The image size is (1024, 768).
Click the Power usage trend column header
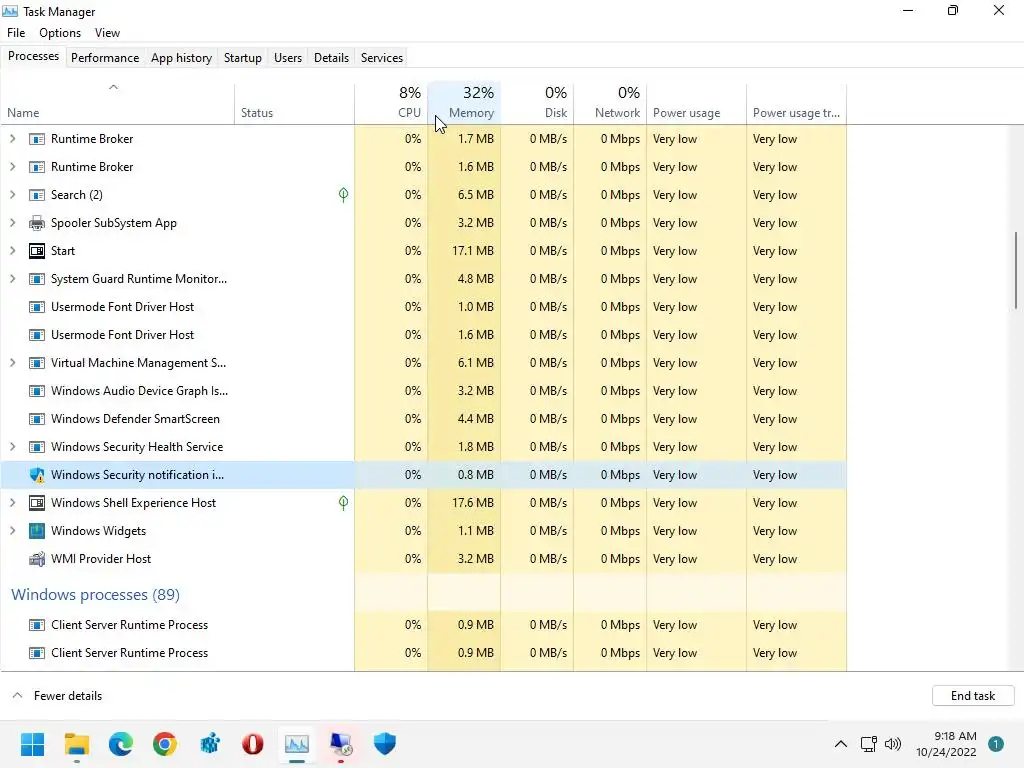(x=797, y=103)
